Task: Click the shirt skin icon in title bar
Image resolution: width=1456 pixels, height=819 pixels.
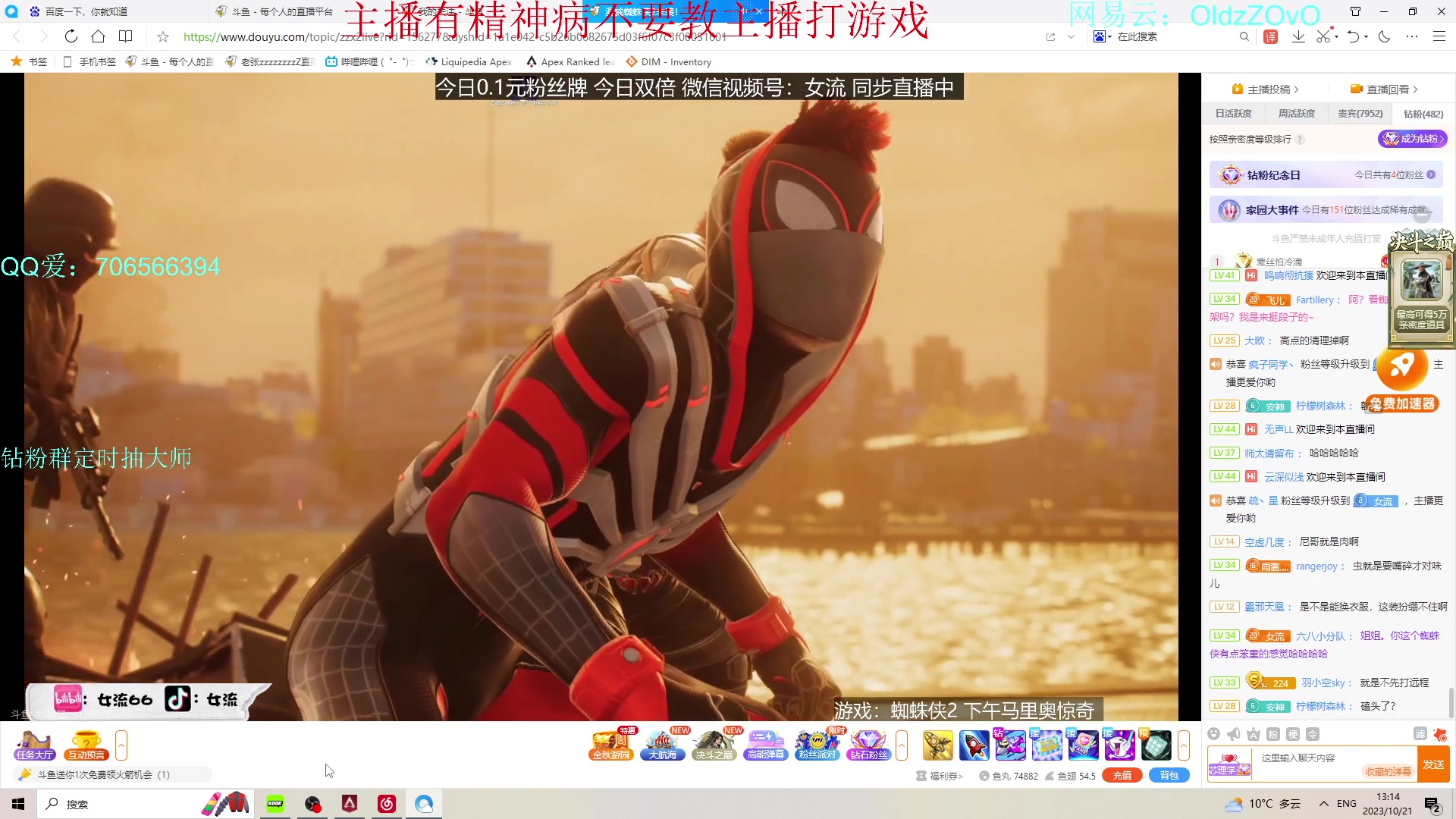Action: pos(1355,11)
